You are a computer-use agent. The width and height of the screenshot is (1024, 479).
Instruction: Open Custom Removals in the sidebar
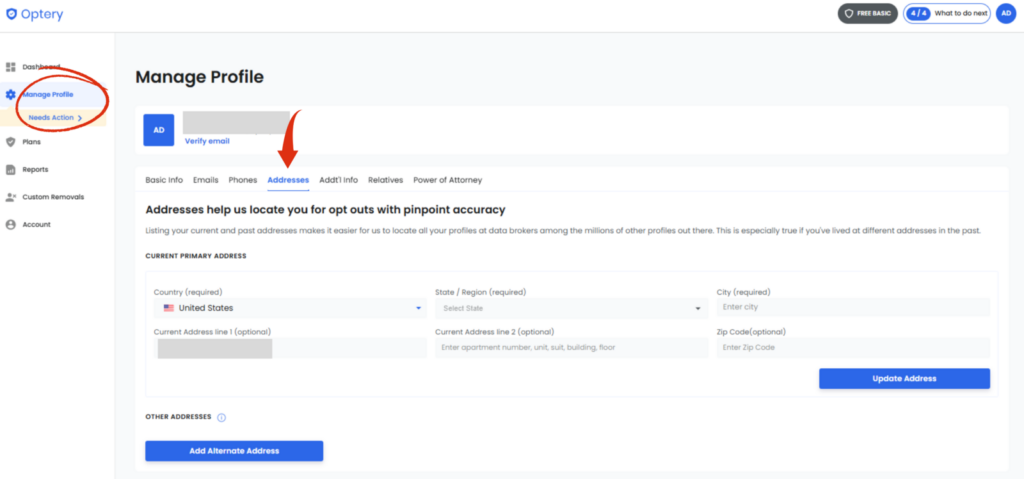click(x=53, y=197)
